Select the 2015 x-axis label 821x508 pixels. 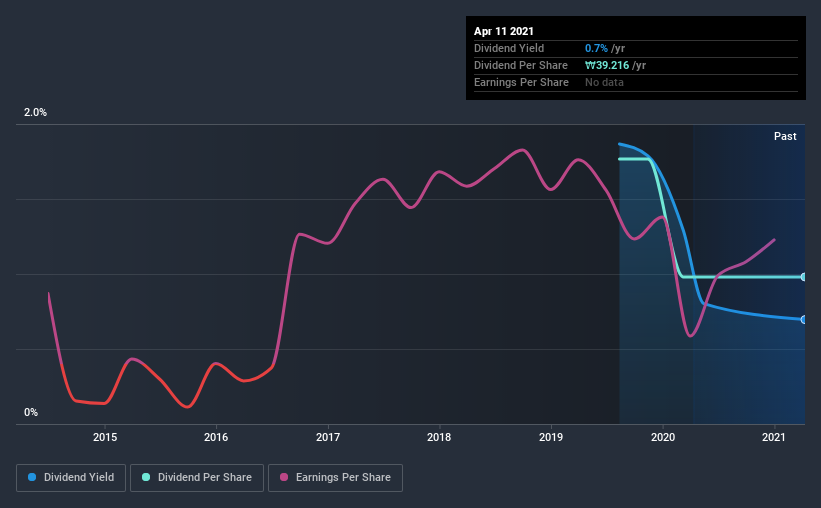pos(105,437)
